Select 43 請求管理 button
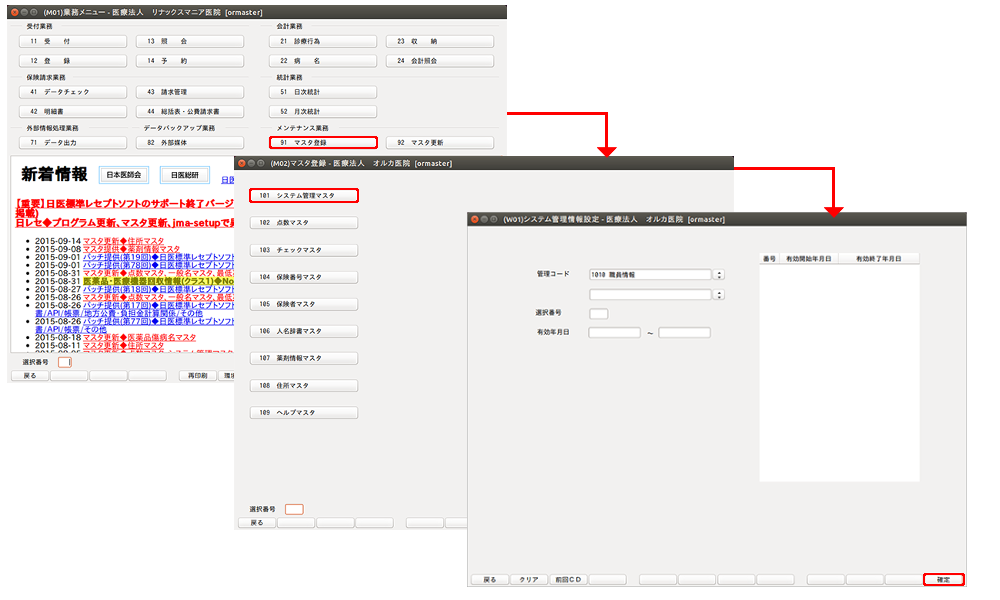Screen dimensions: 1000x600 189,92
